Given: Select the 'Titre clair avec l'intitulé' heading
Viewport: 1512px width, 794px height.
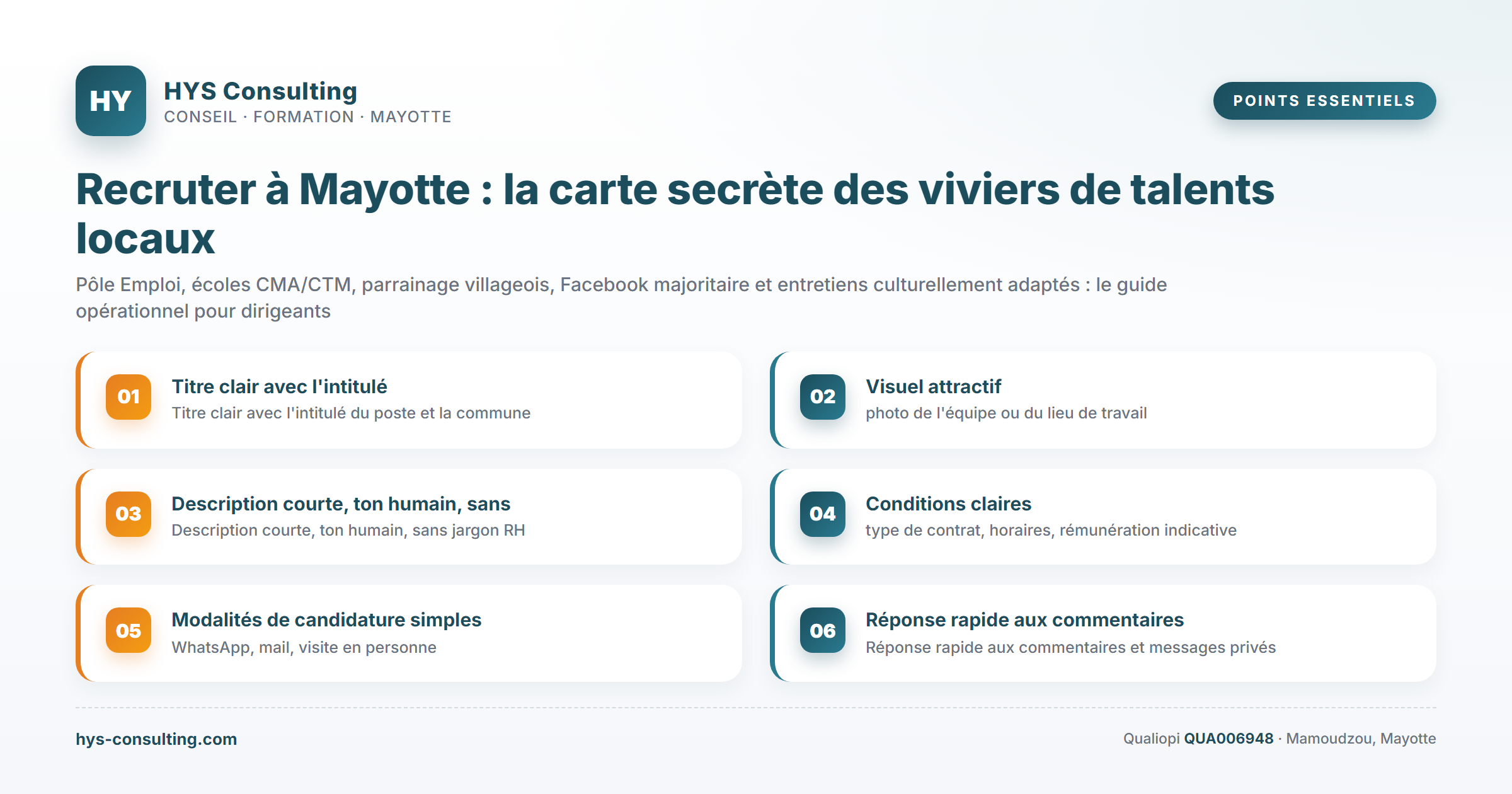Looking at the screenshot, I should pos(279,386).
